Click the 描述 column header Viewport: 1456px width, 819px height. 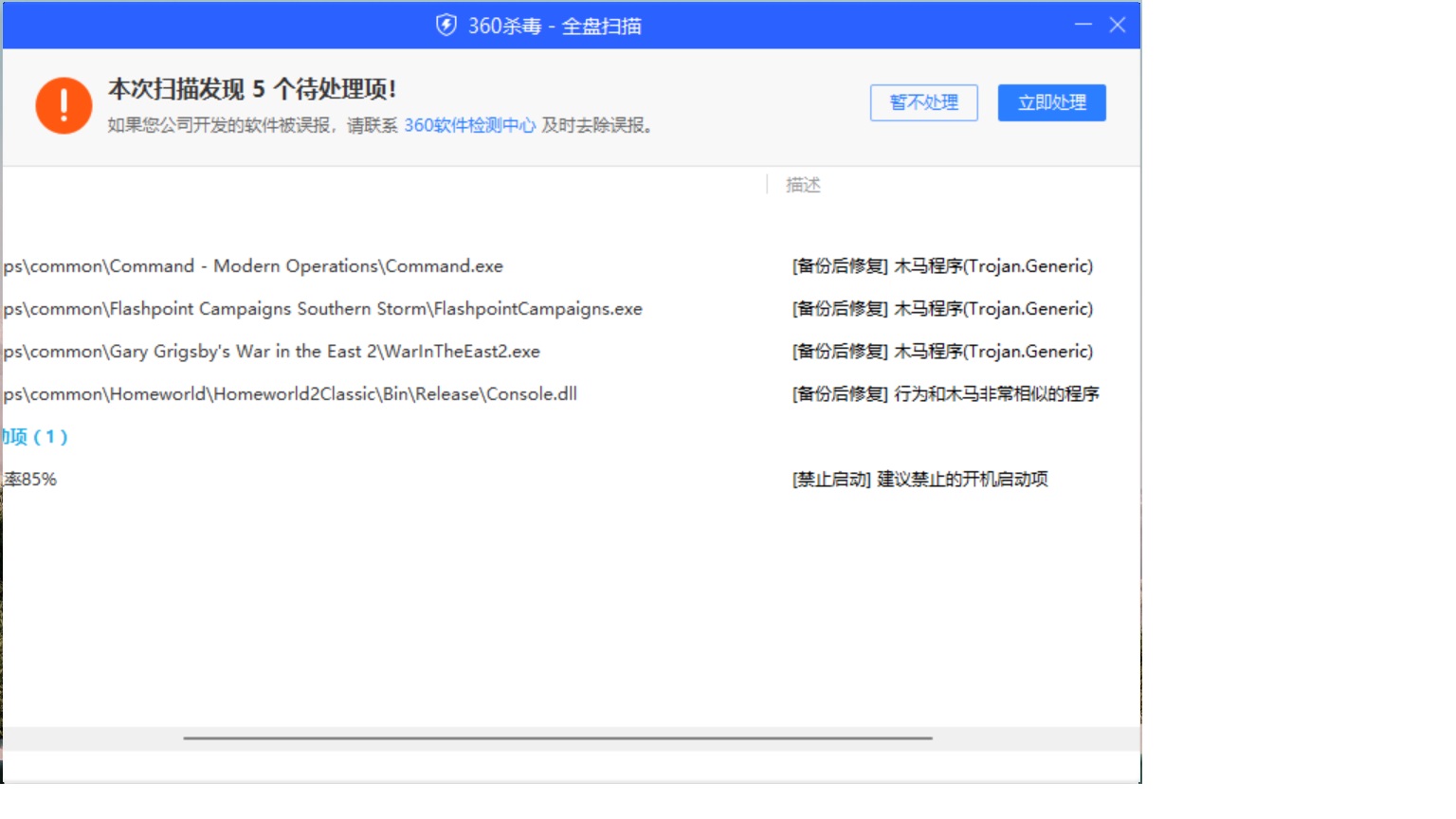click(803, 185)
